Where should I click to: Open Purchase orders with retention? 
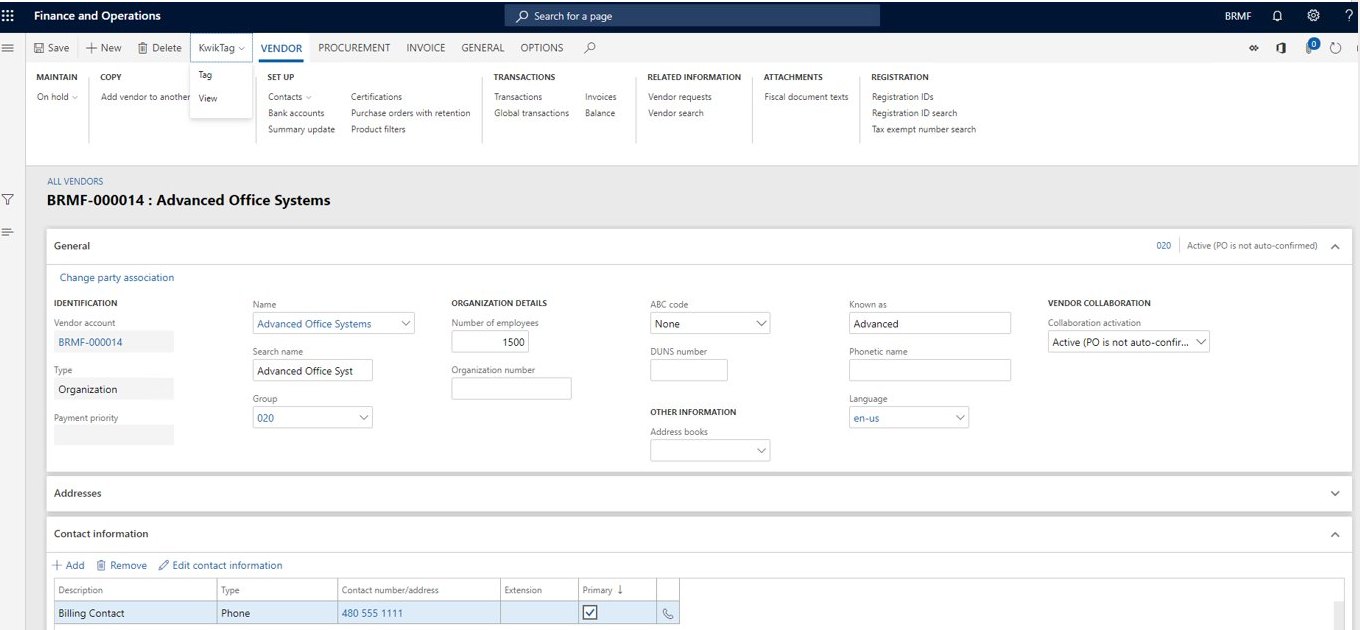(410, 113)
